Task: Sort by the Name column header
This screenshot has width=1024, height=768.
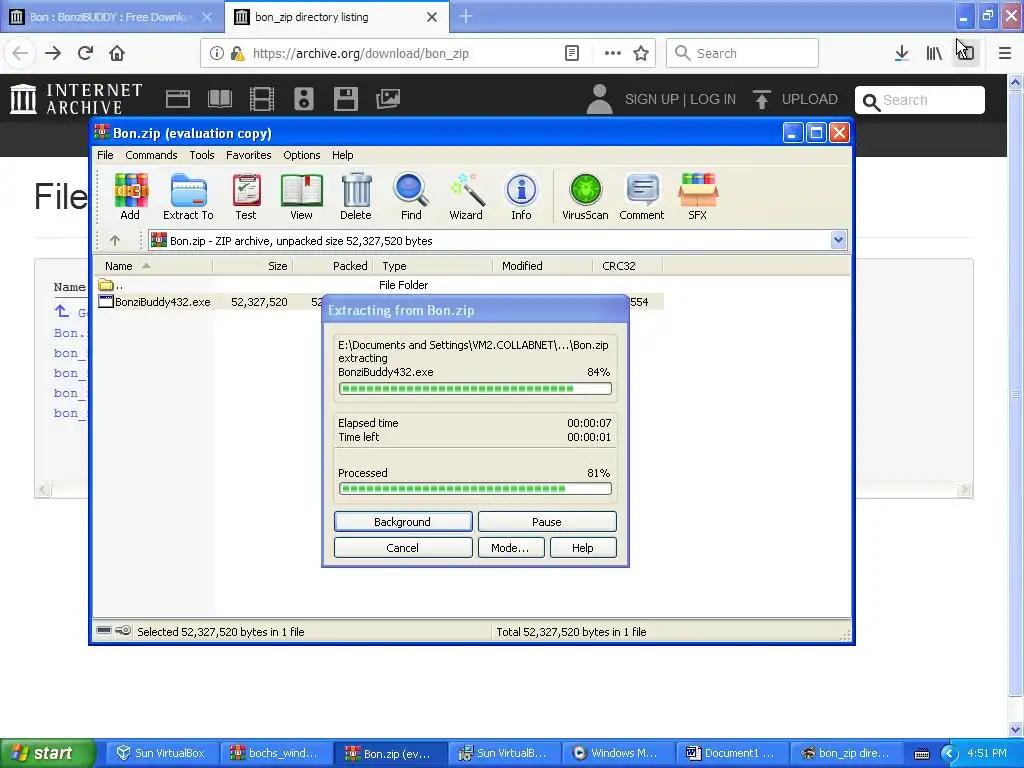Action: 152,266
